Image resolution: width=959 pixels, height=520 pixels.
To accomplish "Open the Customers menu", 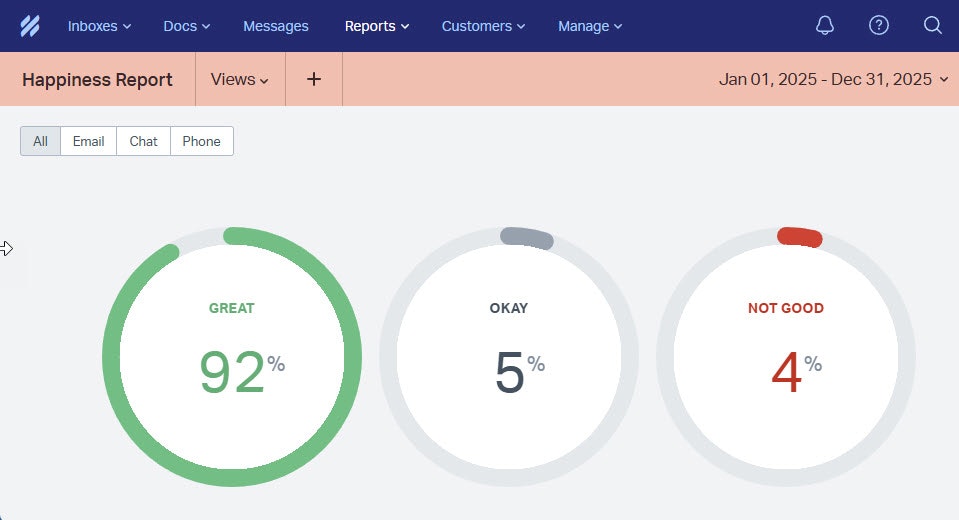I will [483, 26].
